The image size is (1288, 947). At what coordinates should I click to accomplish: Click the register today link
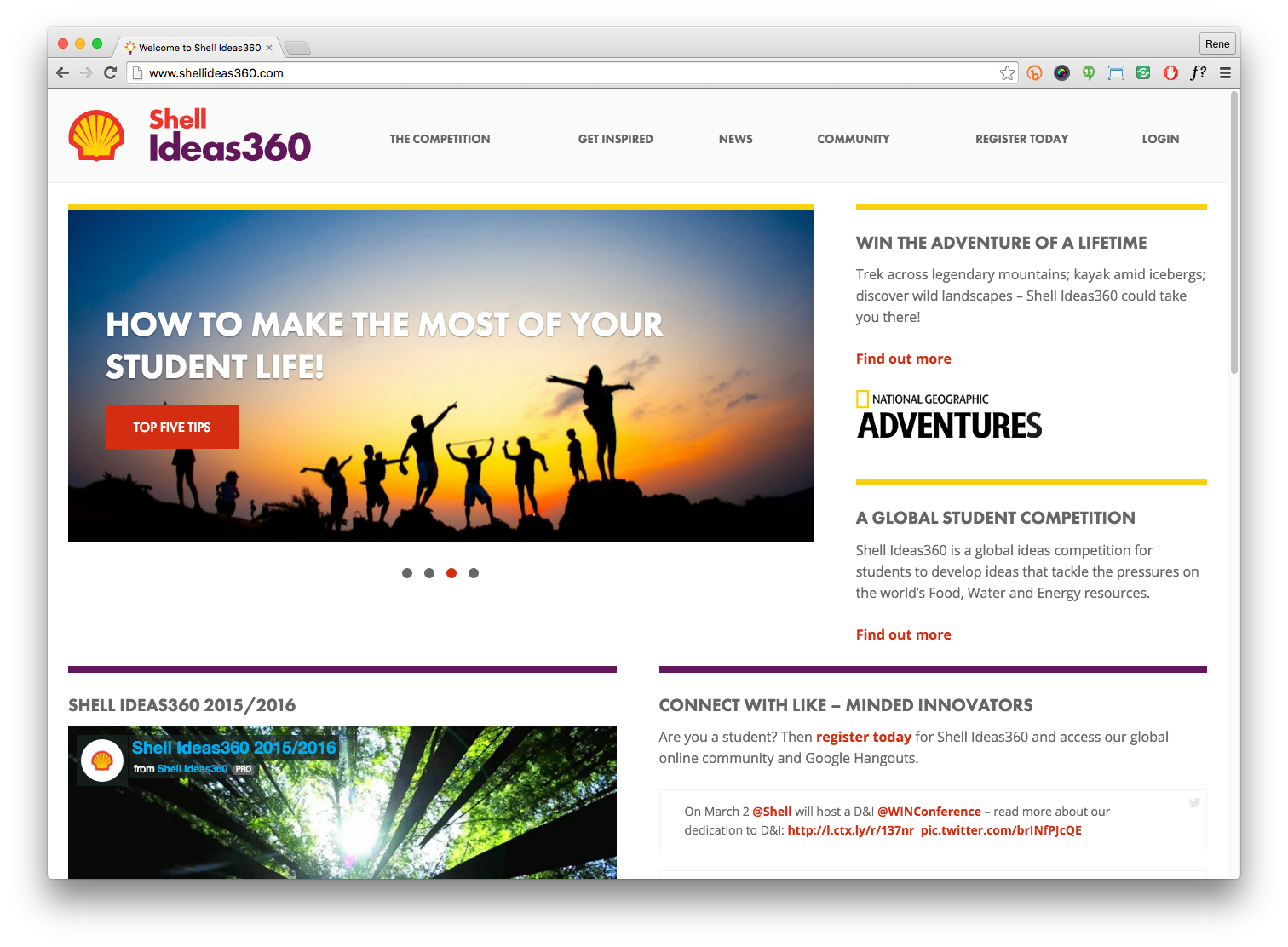pyautogui.click(x=864, y=737)
